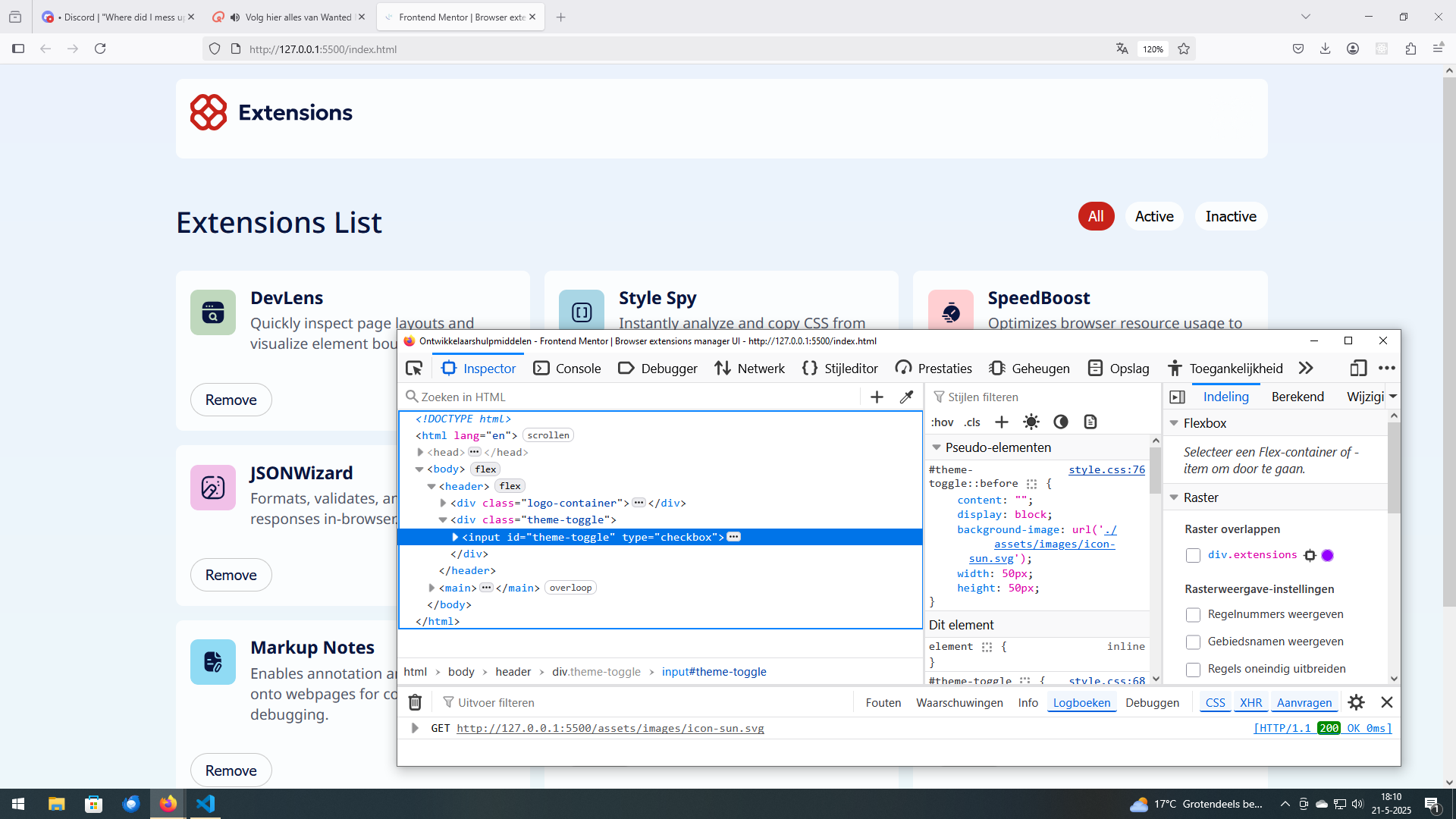Check Gebiedsnamen weergeven option
The image size is (1456, 819).
click(x=1193, y=642)
